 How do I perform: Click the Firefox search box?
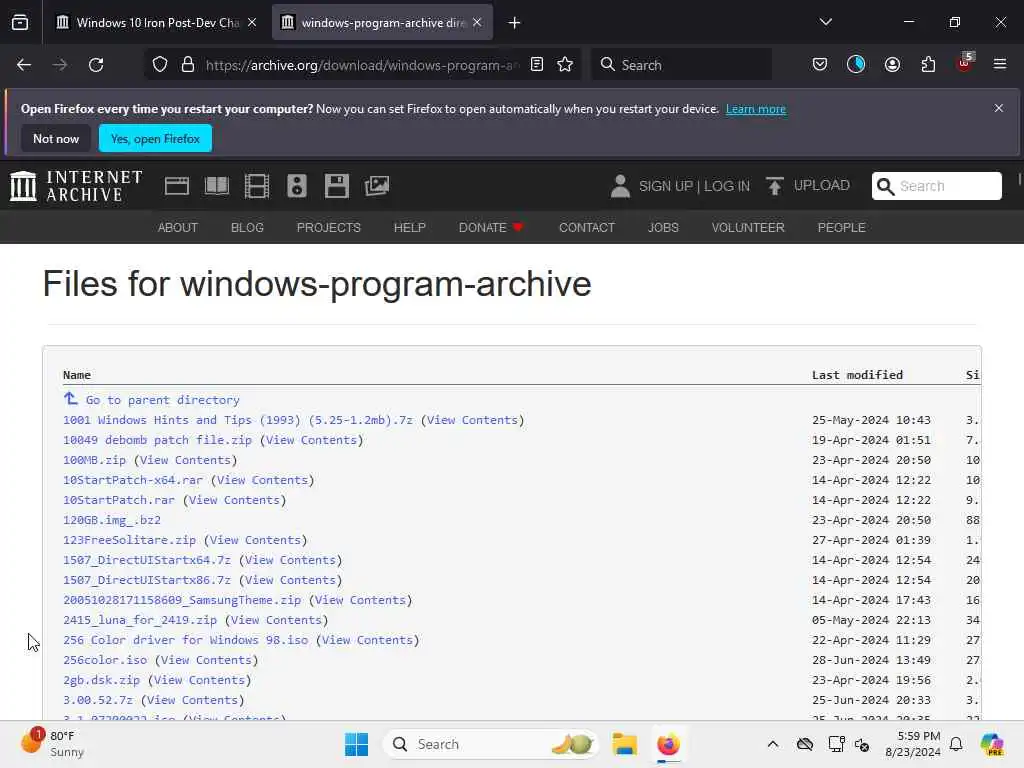pos(682,65)
